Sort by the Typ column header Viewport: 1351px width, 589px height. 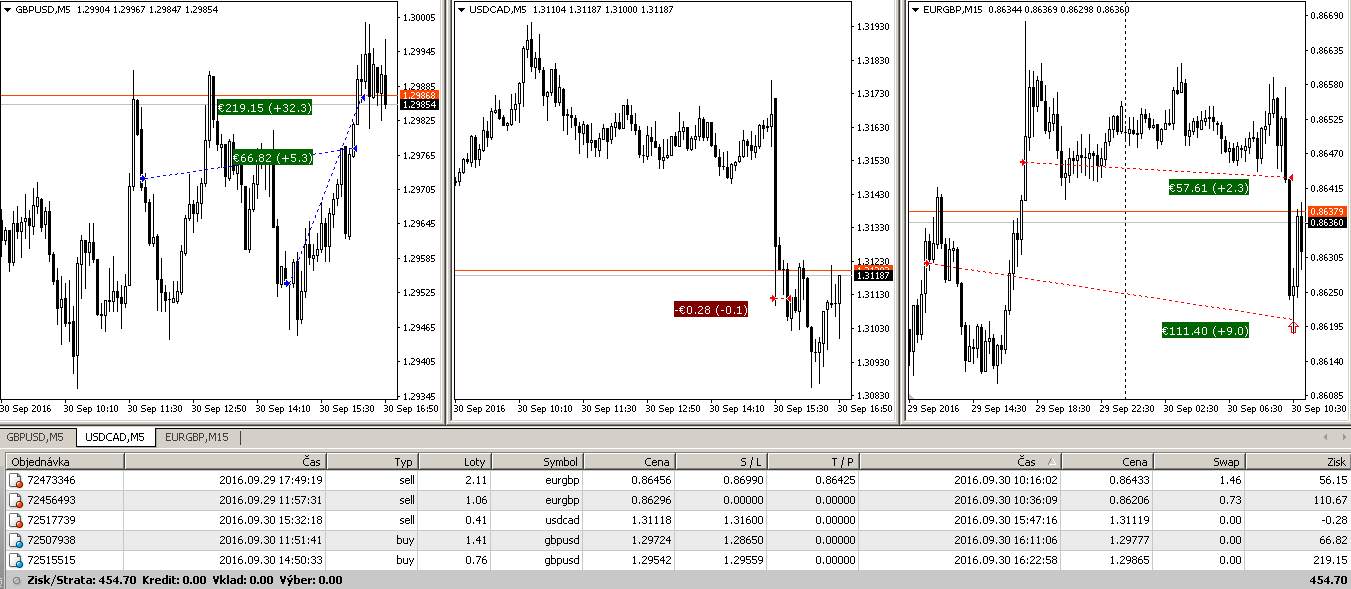372,461
